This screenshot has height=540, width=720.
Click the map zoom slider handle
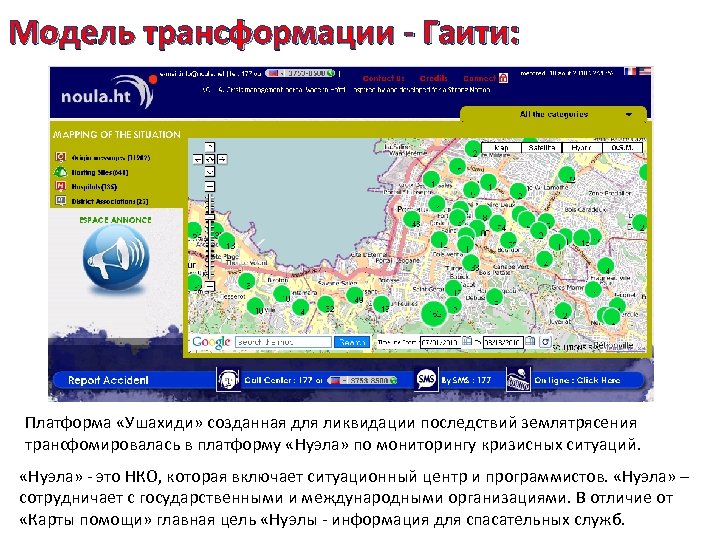click(x=210, y=216)
